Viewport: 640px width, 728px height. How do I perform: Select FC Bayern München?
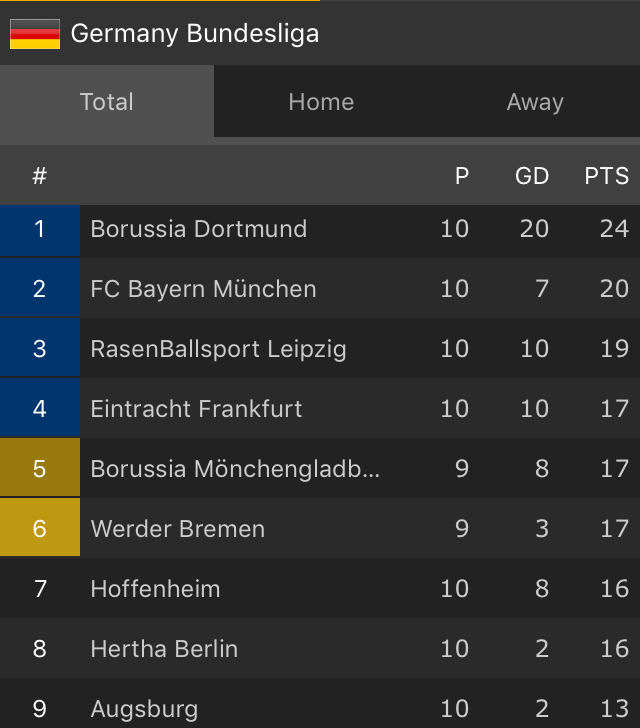coord(203,289)
